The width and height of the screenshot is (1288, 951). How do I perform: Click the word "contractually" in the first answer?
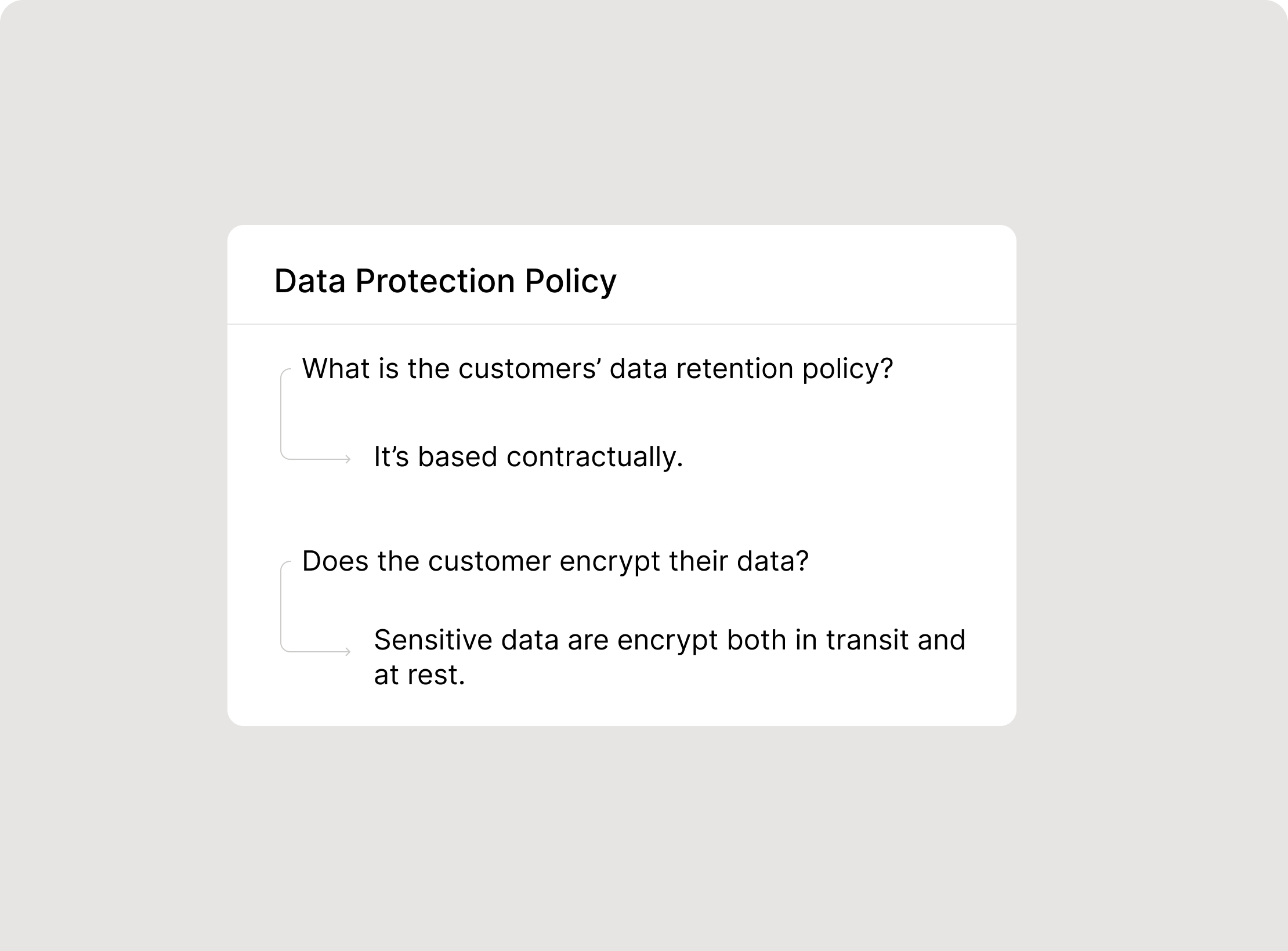(x=592, y=457)
